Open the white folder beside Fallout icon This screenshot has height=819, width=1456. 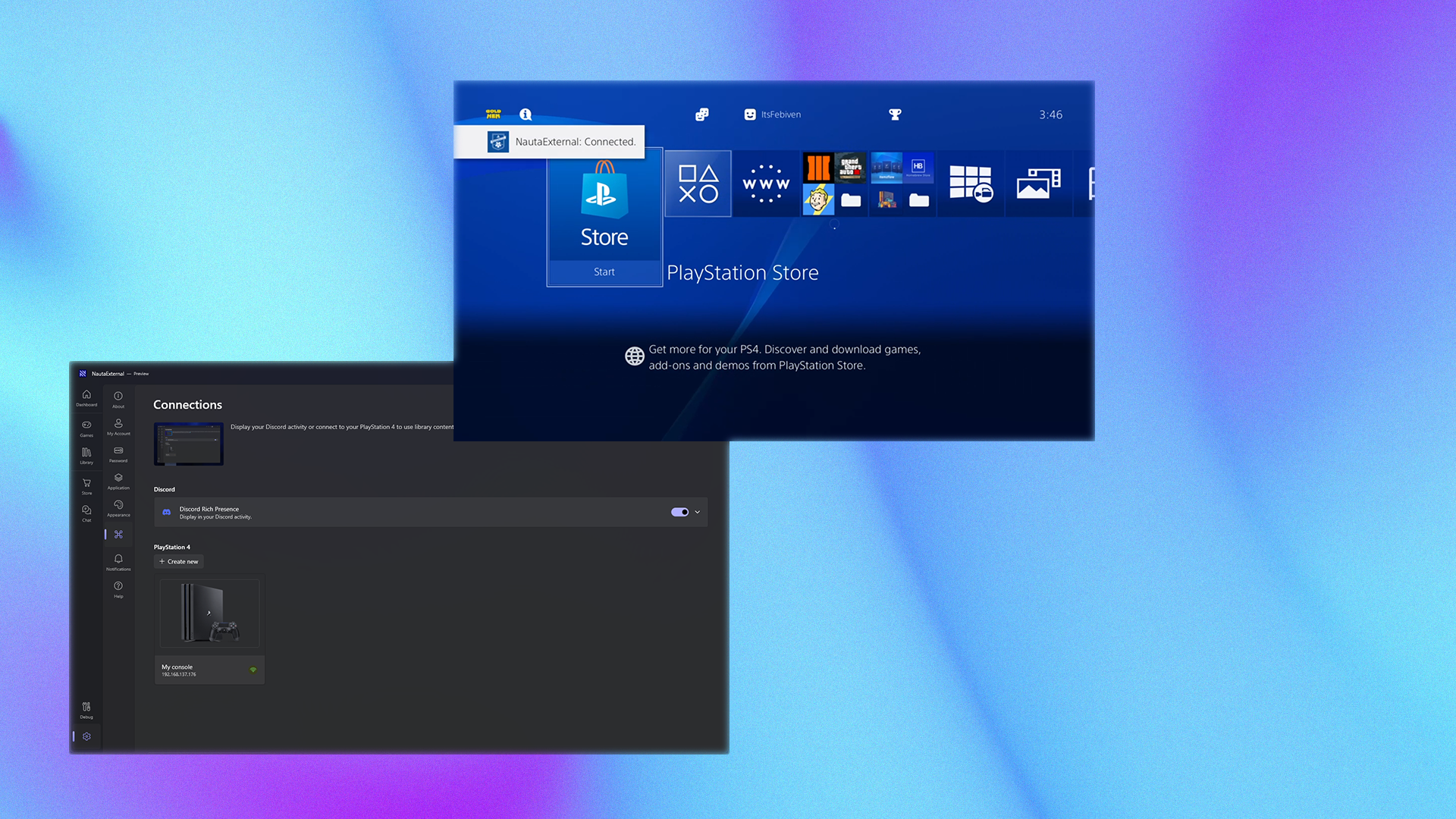click(851, 200)
